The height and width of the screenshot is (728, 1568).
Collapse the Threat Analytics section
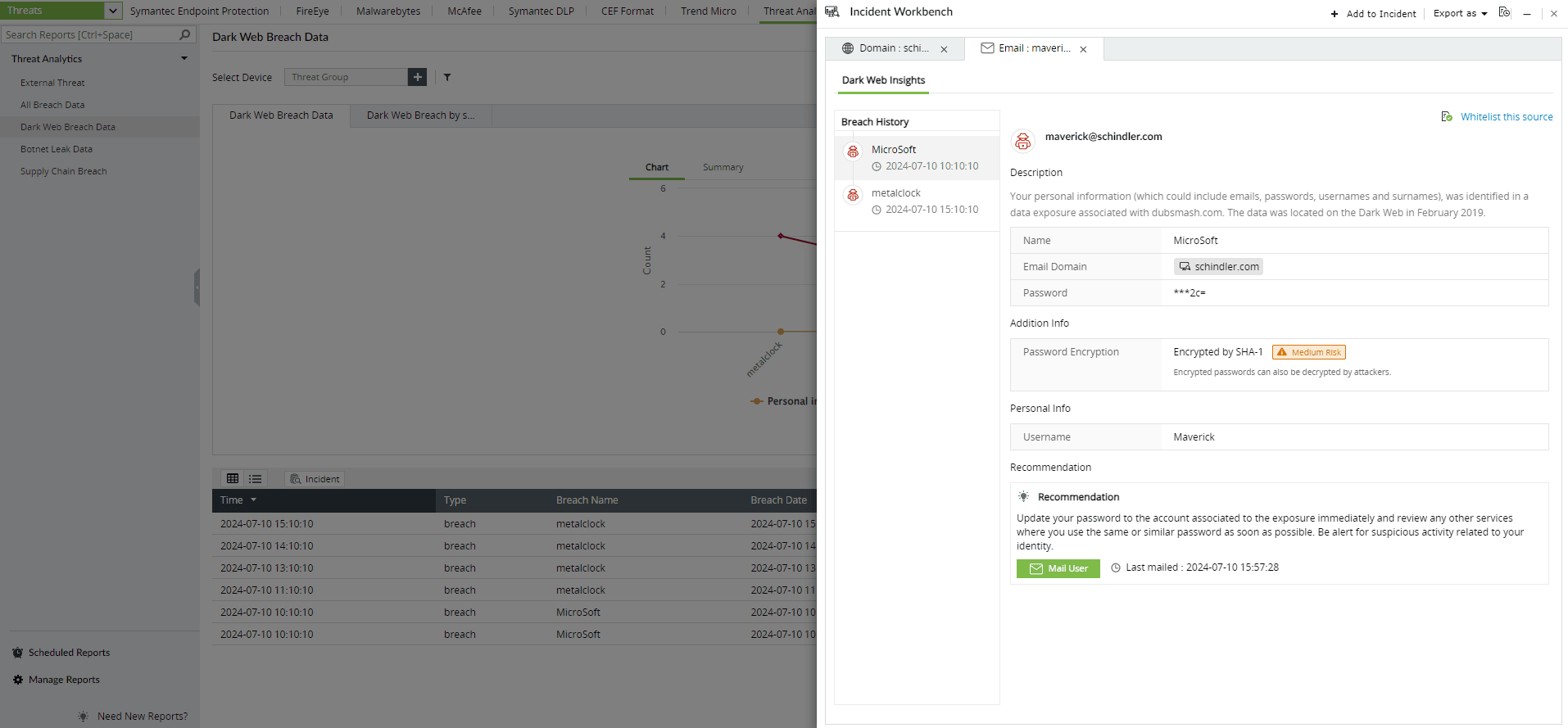pos(184,58)
